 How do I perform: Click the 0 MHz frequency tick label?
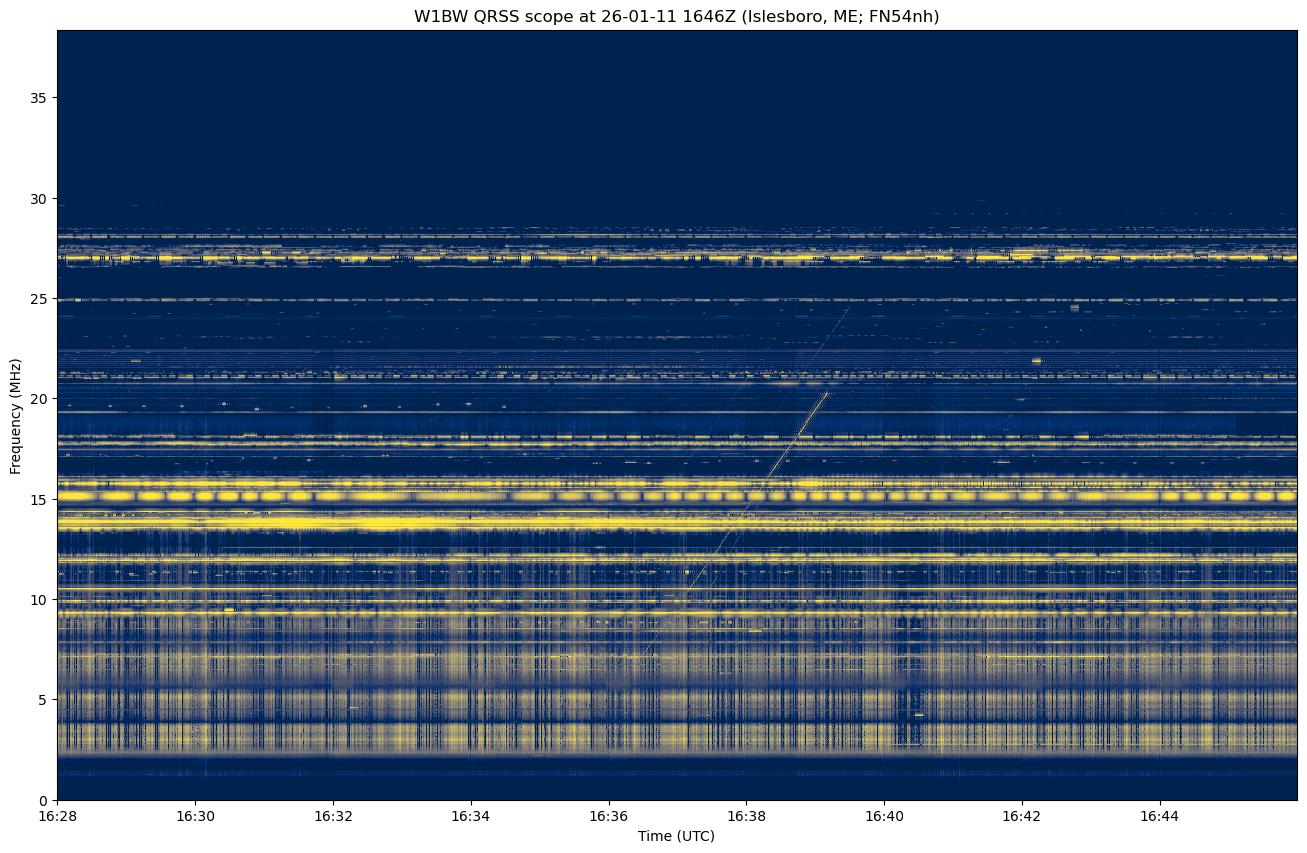[43, 800]
